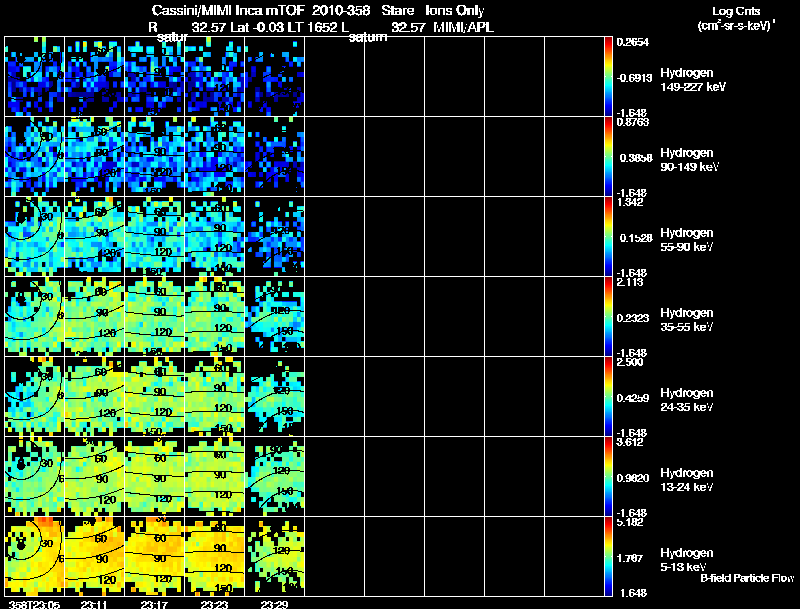
Task: Click the 'Hydrogen 35-55 keV' label
Action: [687, 320]
